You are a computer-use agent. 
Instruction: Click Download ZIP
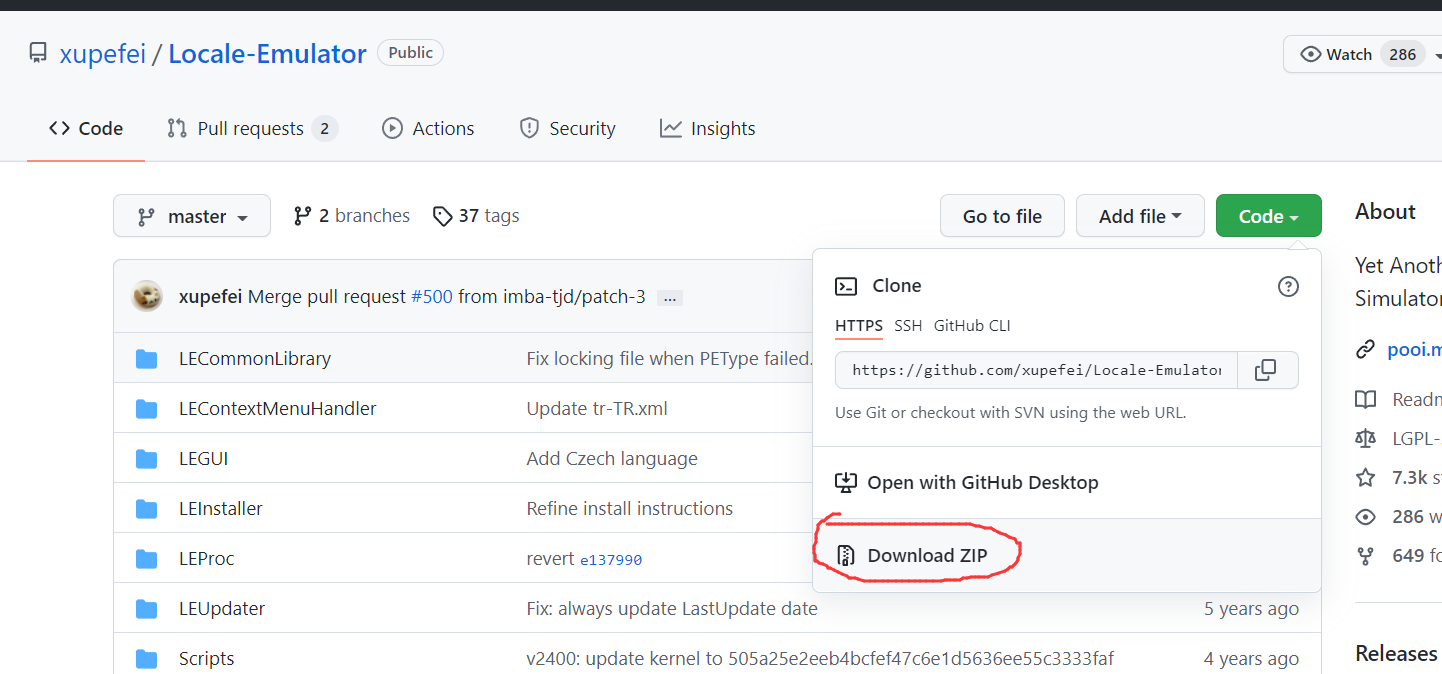coord(928,555)
